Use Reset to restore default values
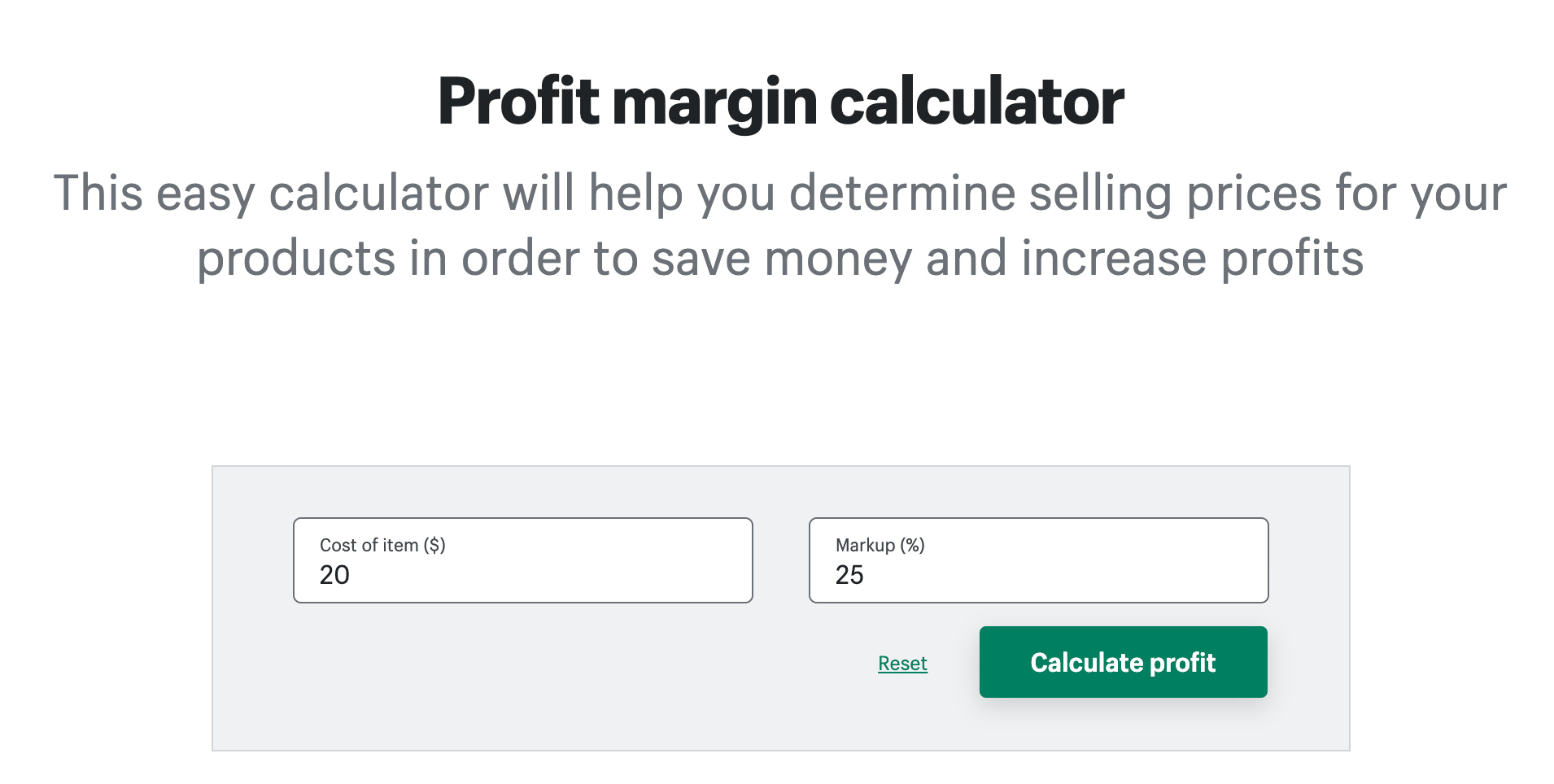 coord(902,663)
